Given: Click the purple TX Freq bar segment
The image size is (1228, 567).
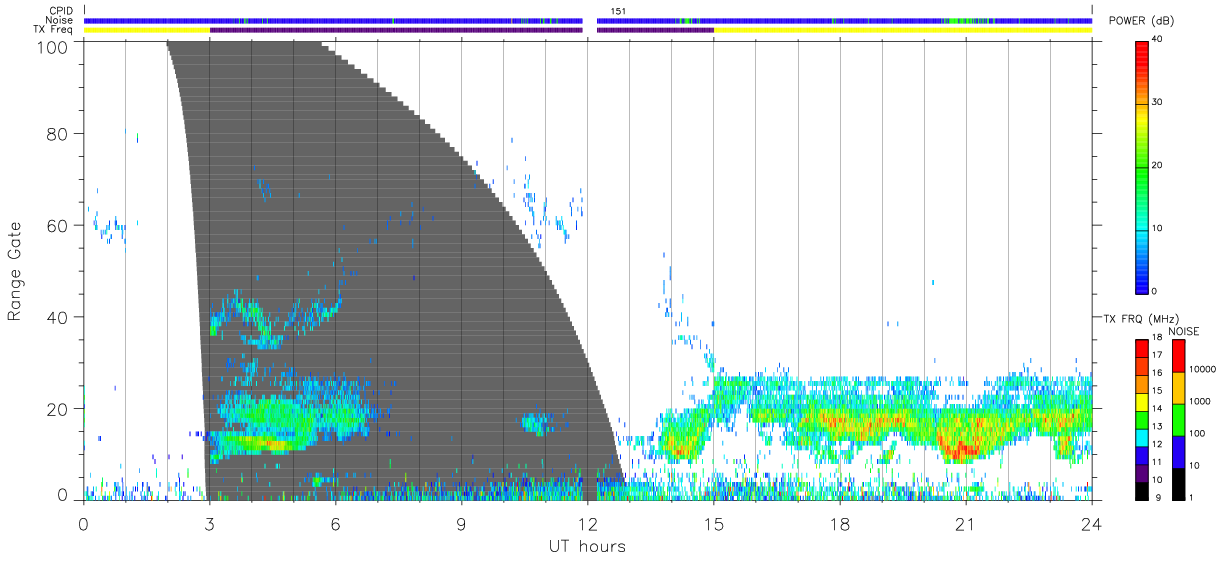Looking at the screenshot, I should click(396, 30).
